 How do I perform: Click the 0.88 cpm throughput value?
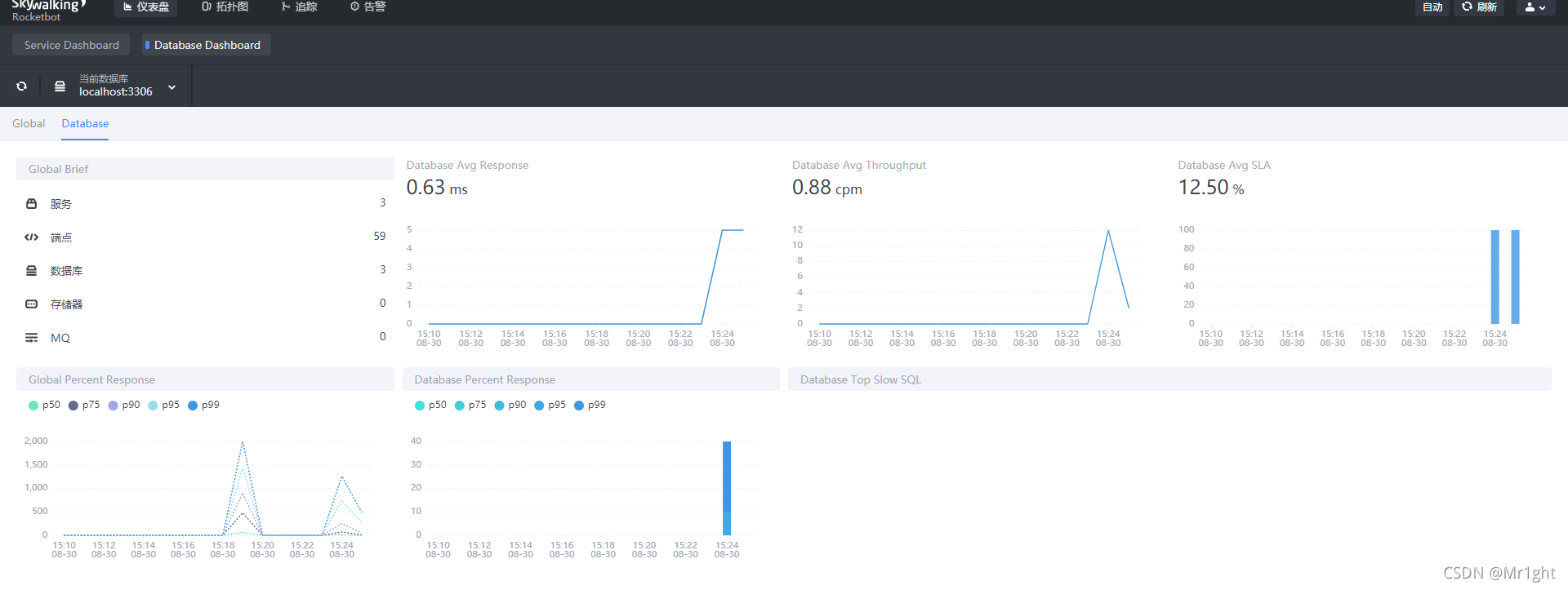click(827, 188)
